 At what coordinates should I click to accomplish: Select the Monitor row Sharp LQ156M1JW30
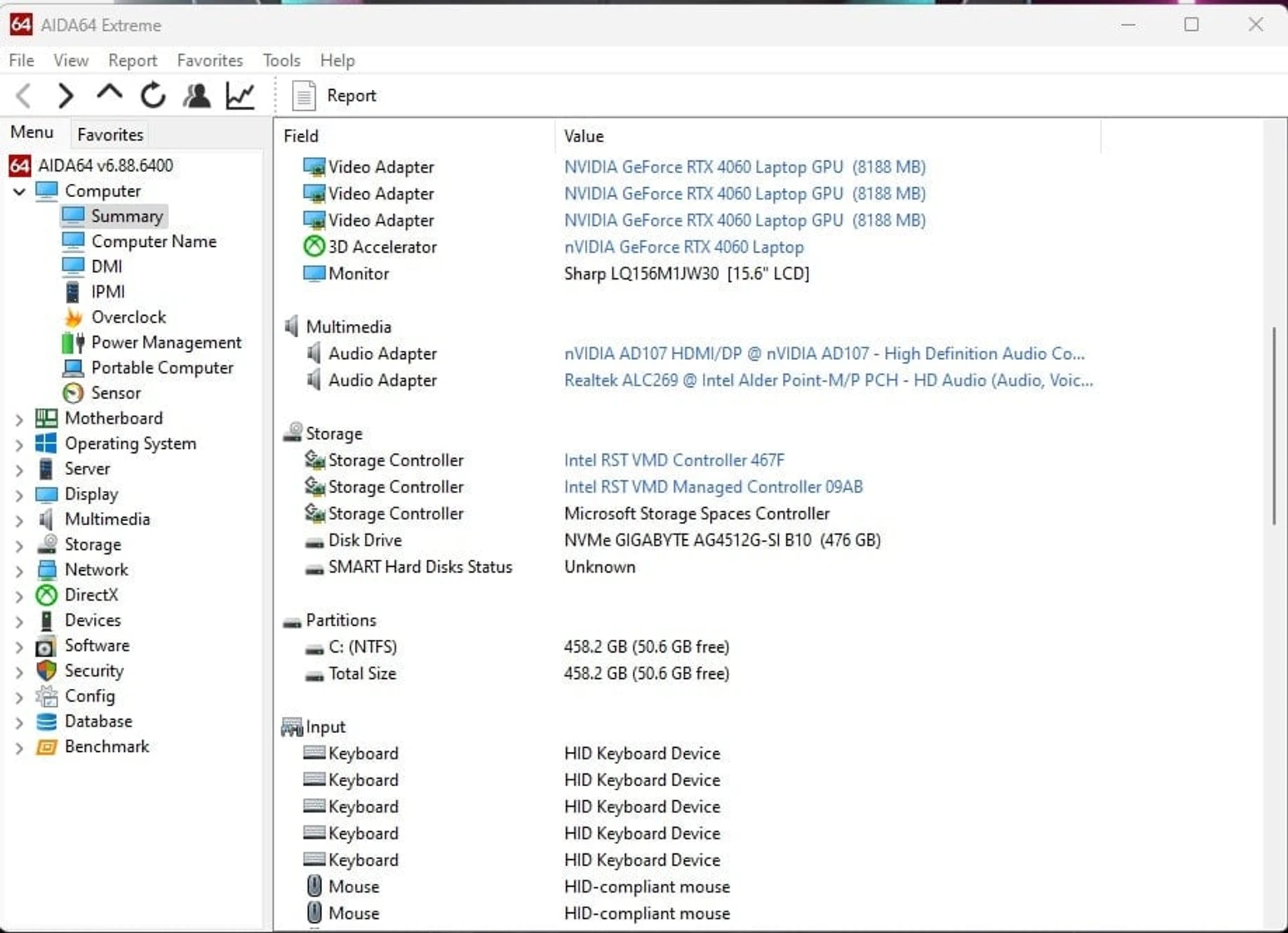point(556,274)
